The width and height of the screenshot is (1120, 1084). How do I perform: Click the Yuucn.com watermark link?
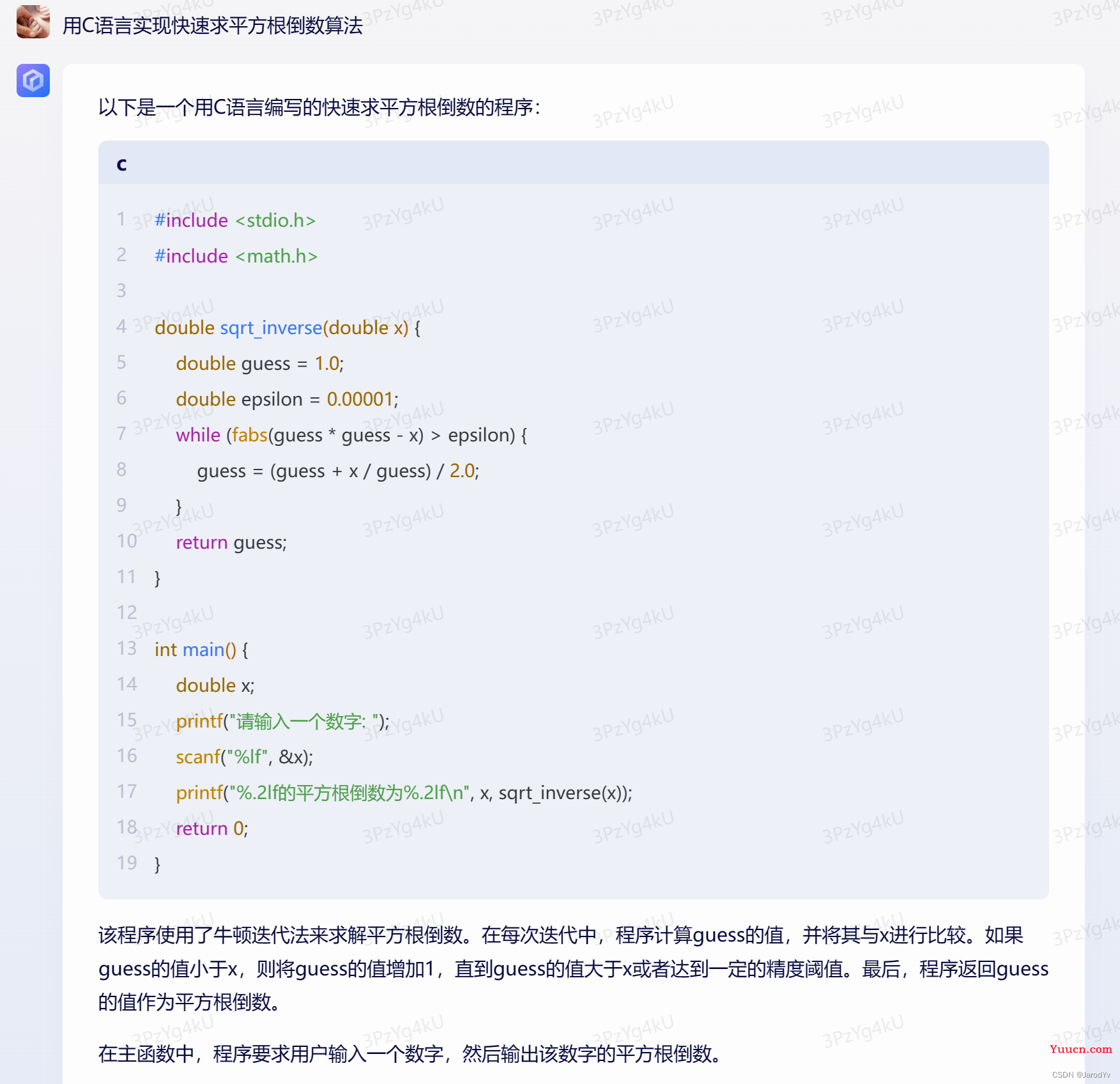pos(1080,1049)
